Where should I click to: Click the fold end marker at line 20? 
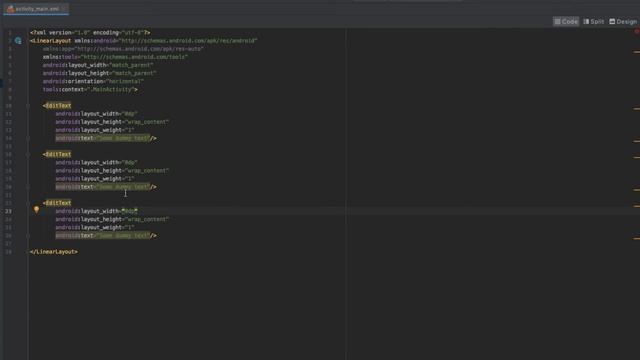click(28, 187)
